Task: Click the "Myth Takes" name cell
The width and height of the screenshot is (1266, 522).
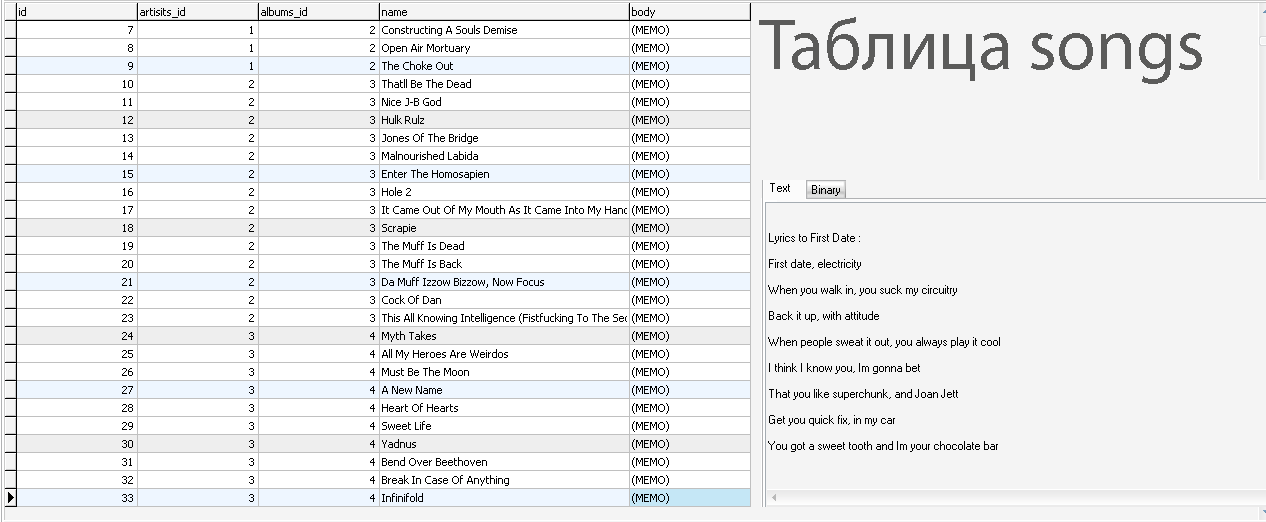Action: (409, 336)
